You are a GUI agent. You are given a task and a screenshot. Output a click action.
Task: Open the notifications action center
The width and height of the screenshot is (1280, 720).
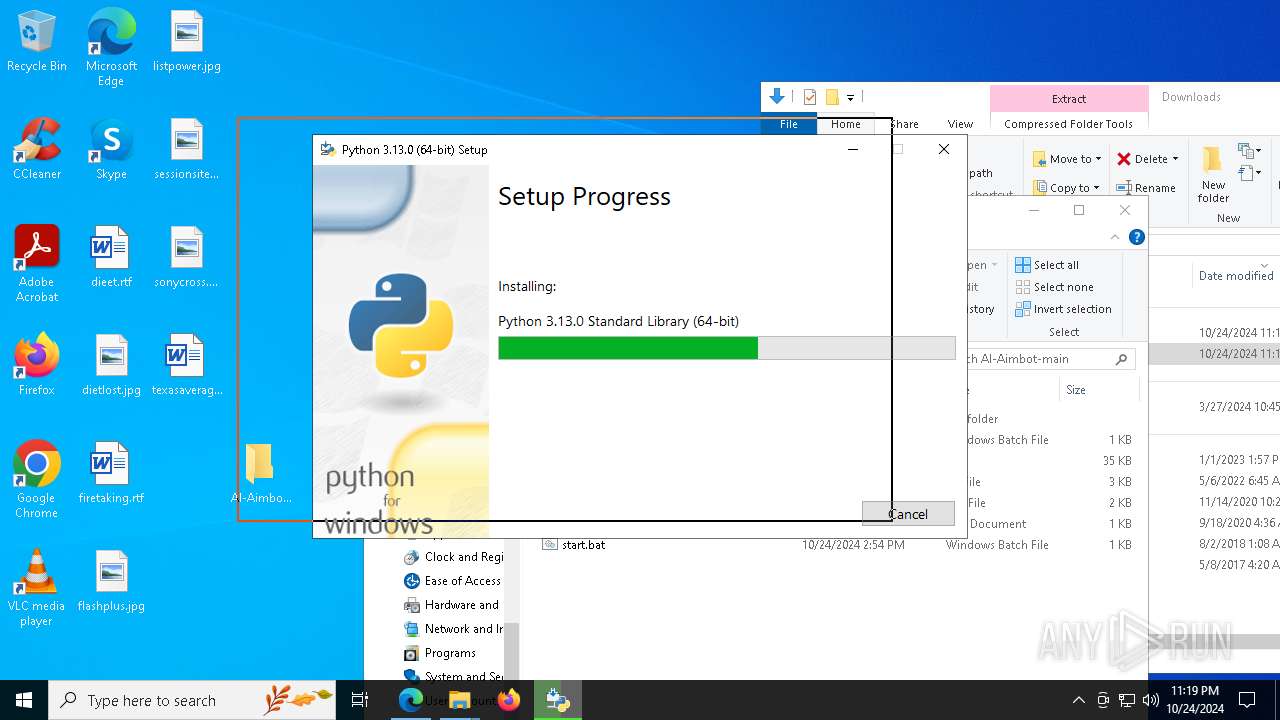click(1247, 700)
